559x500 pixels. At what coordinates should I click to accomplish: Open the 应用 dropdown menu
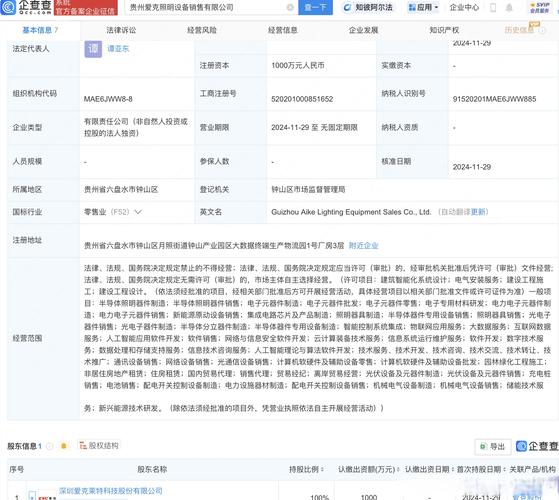[423, 7]
